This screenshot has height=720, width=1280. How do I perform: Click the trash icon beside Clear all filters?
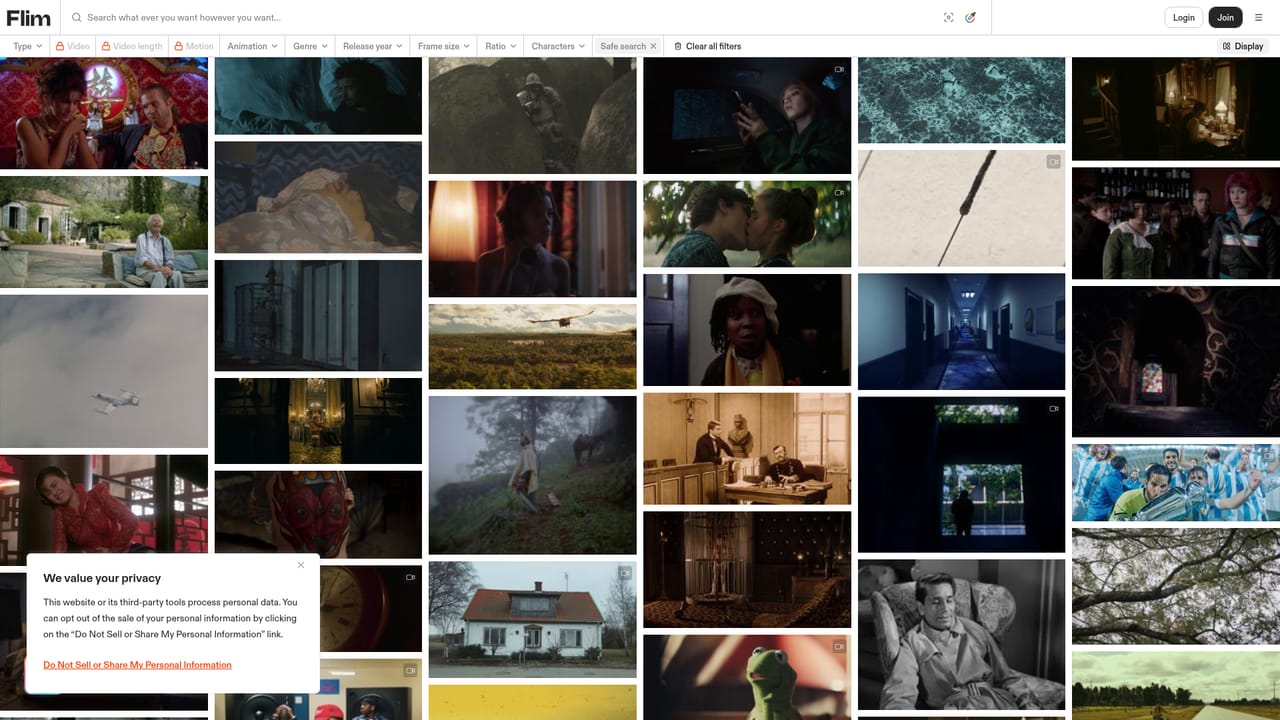click(678, 46)
